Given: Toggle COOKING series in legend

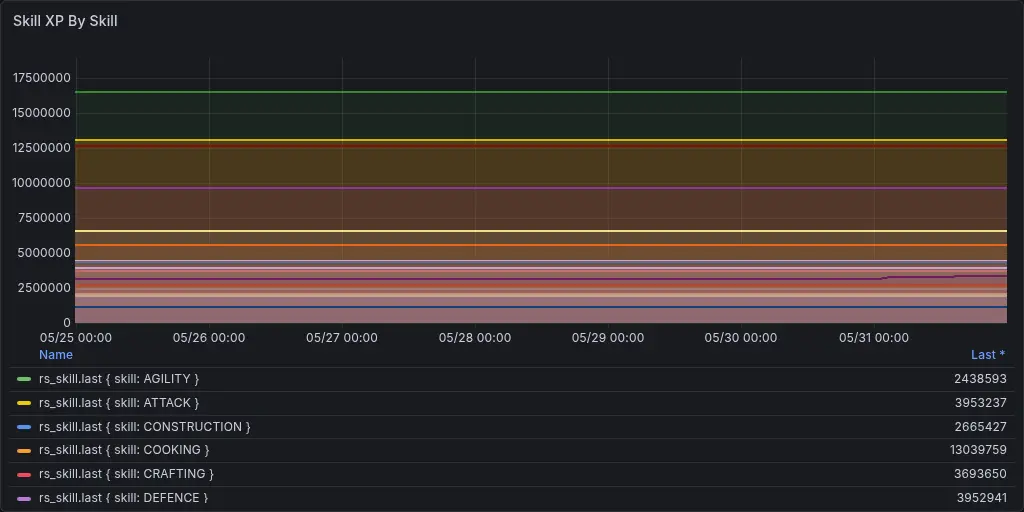Looking at the screenshot, I should click(x=124, y=450).
